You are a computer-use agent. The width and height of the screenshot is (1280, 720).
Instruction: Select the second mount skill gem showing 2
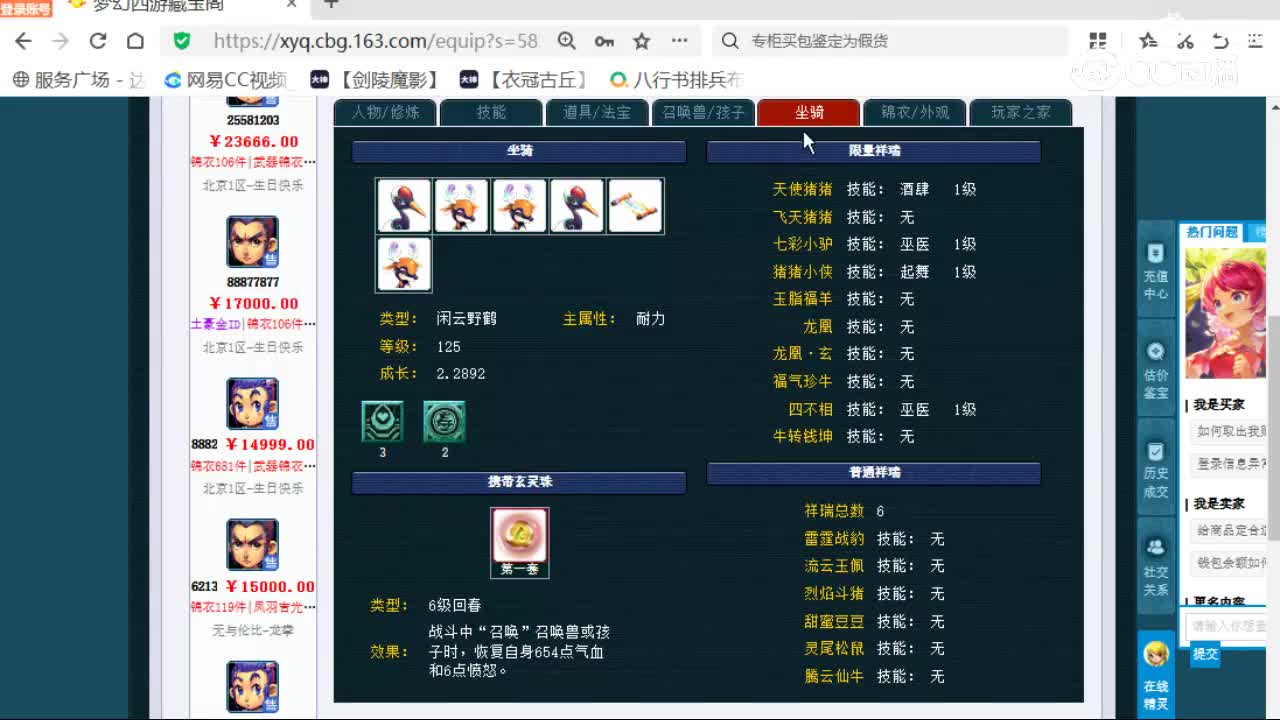click(444, 422)
